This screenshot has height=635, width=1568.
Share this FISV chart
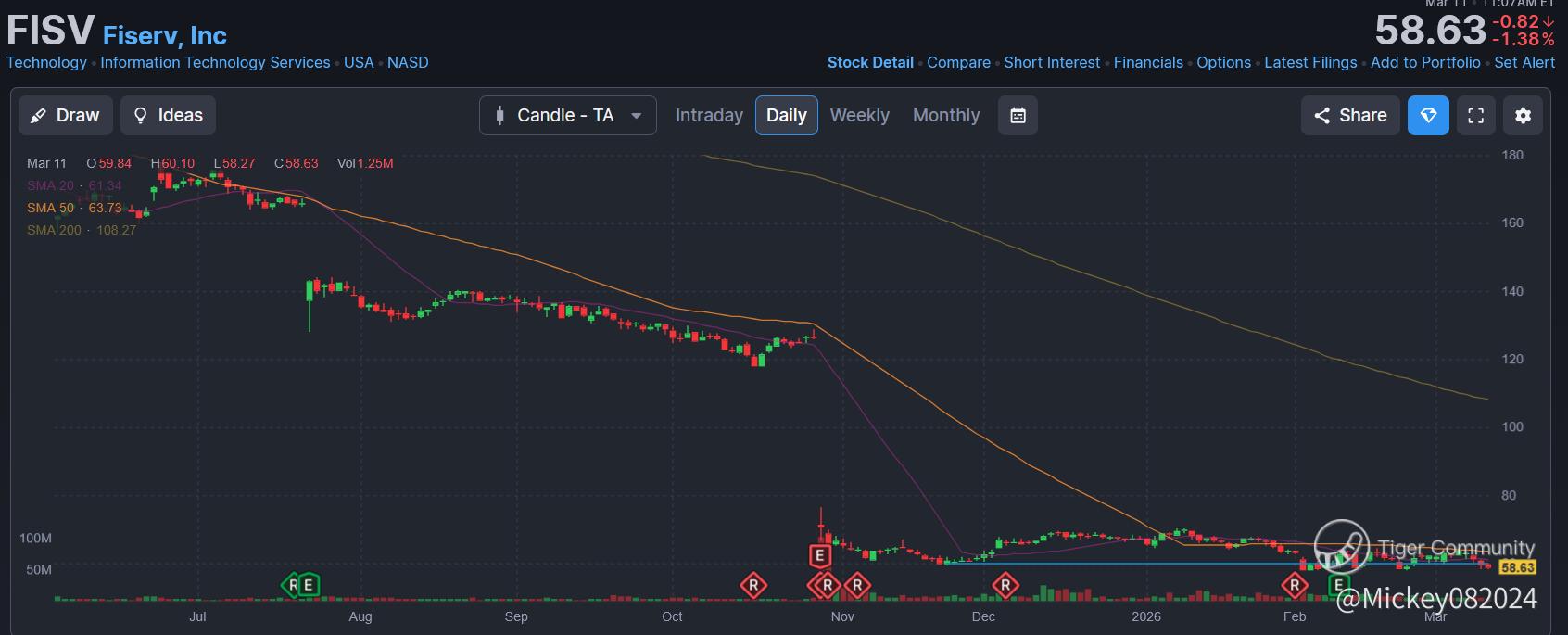[1350, 115]
